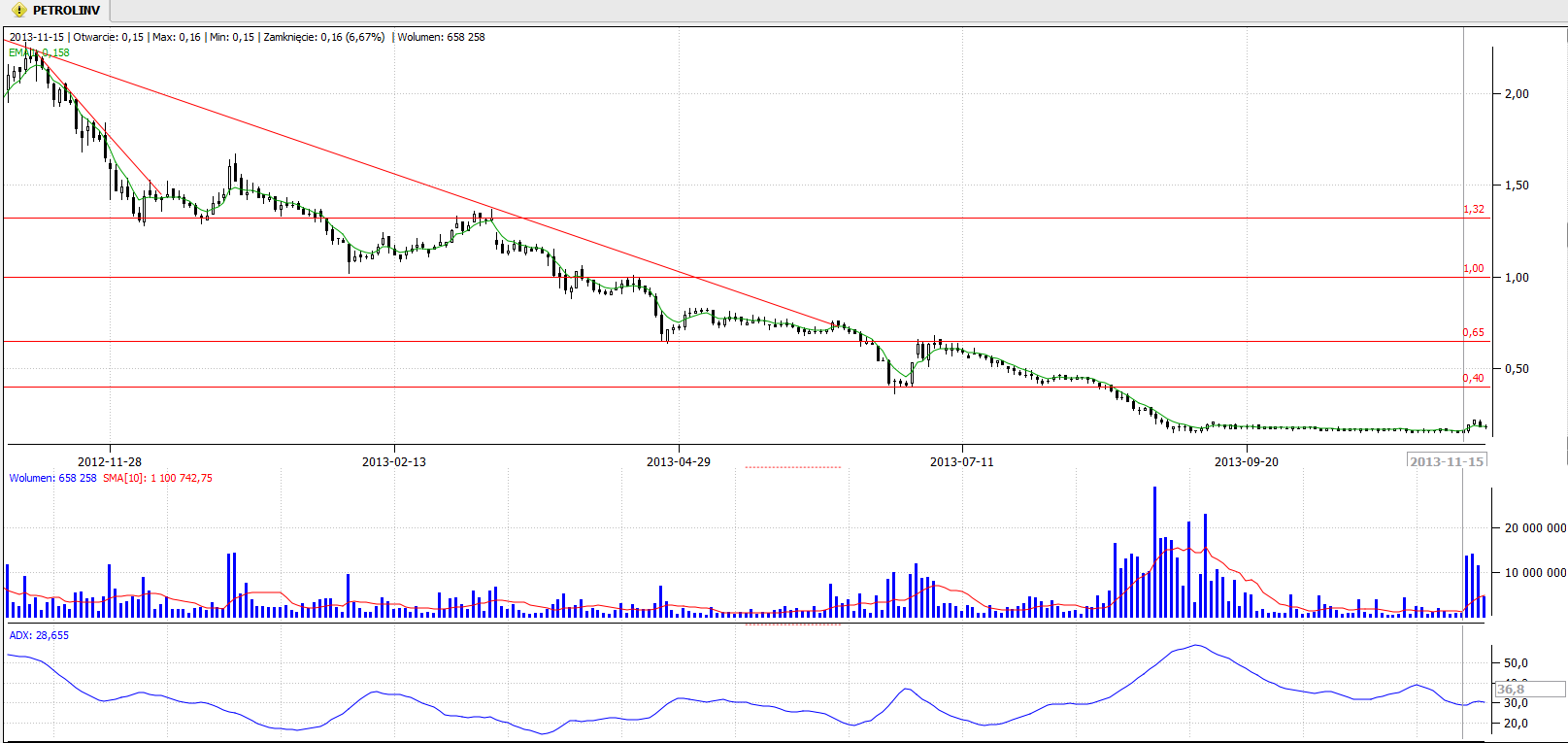
Task: Click the yellow warning icon beside PETROLINV
Action: pos(19,11)
